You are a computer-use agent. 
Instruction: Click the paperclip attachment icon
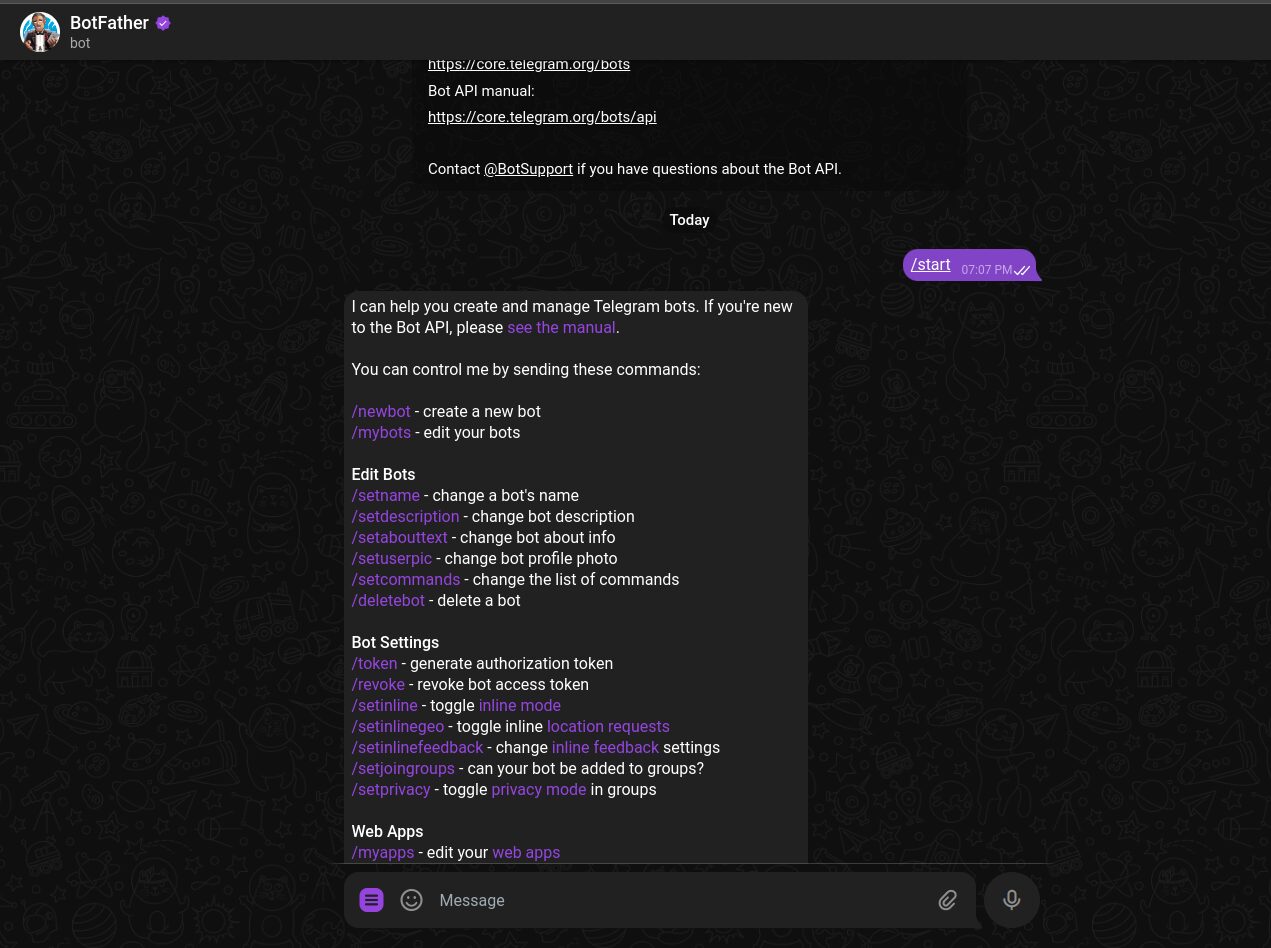[x=948, y=901]
